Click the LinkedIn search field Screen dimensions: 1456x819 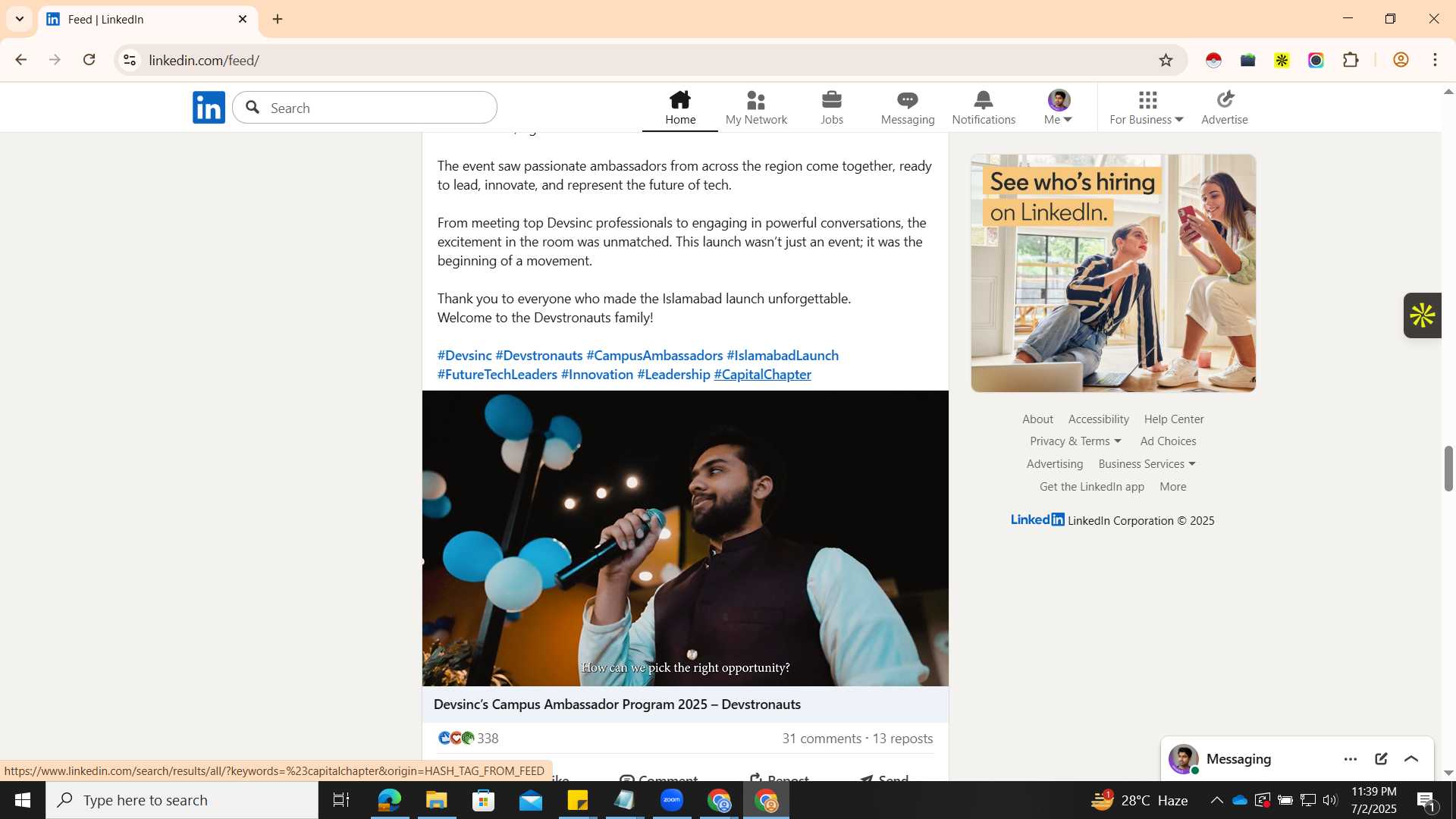coord(365,108)
